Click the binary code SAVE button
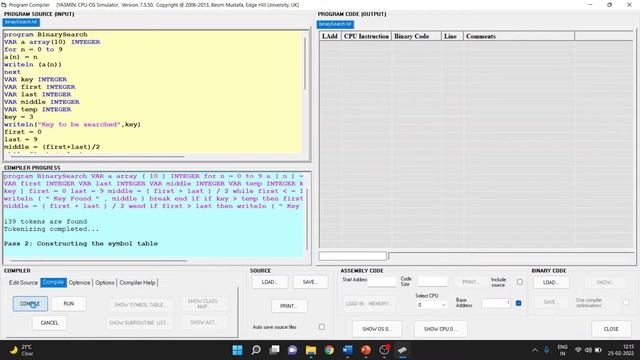The image size is (640, 360). pyautogui.click(x=551, y=302)
